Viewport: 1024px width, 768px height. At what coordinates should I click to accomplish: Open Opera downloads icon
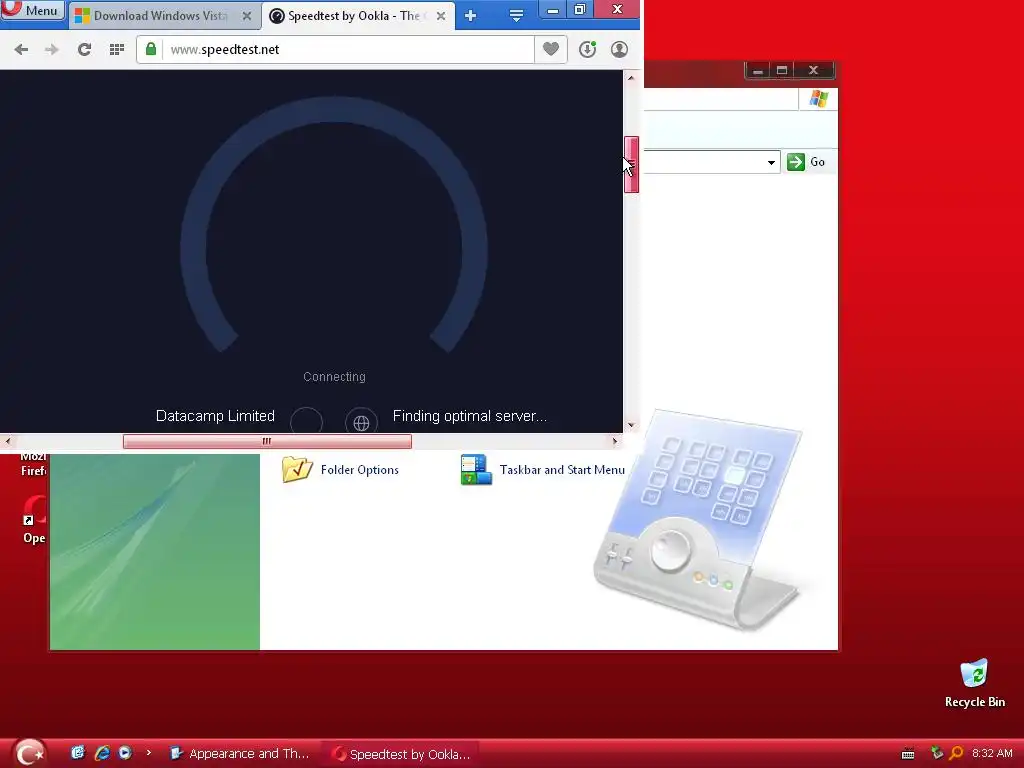pos(588,50)
